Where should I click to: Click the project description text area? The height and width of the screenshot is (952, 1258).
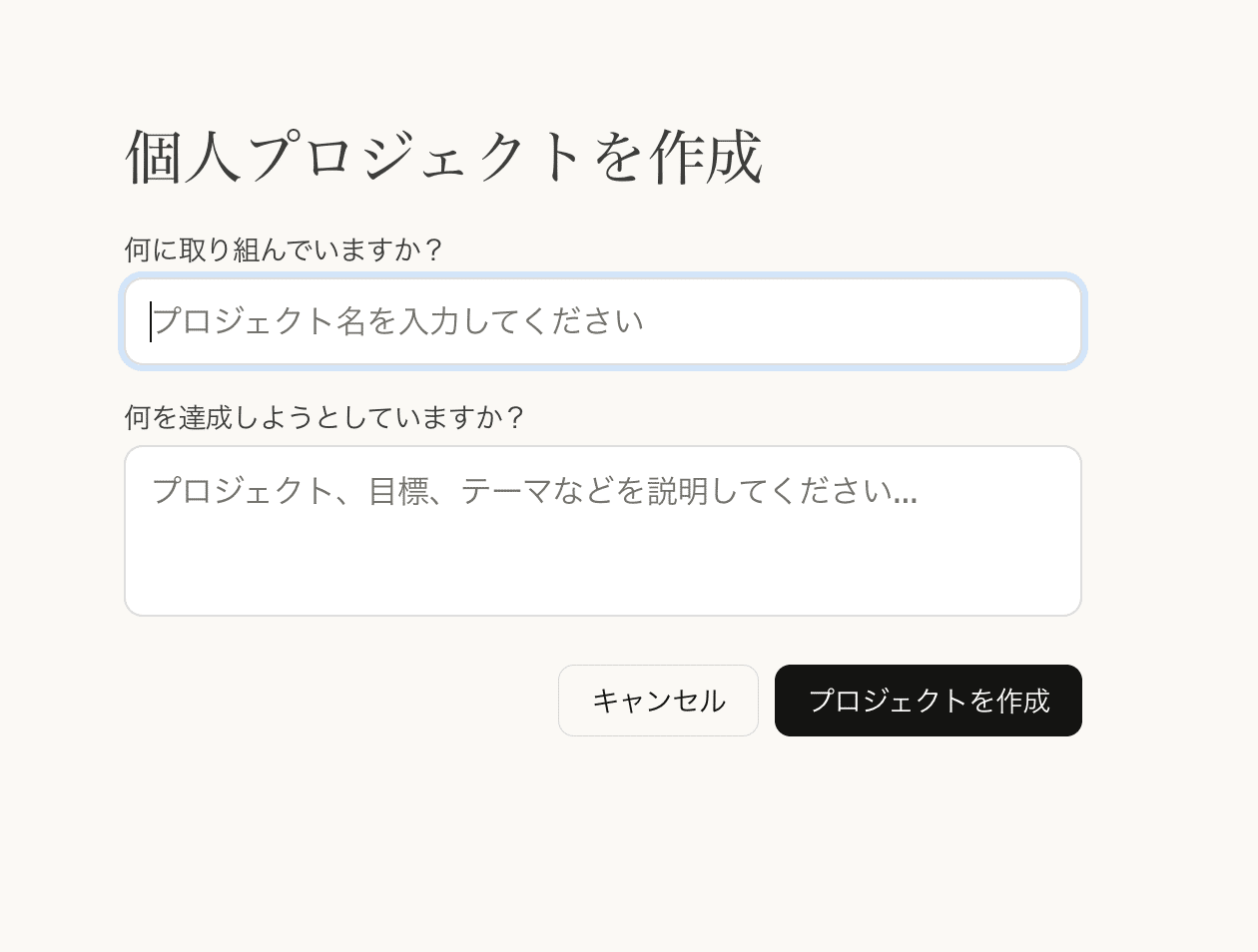pos(602,531)
